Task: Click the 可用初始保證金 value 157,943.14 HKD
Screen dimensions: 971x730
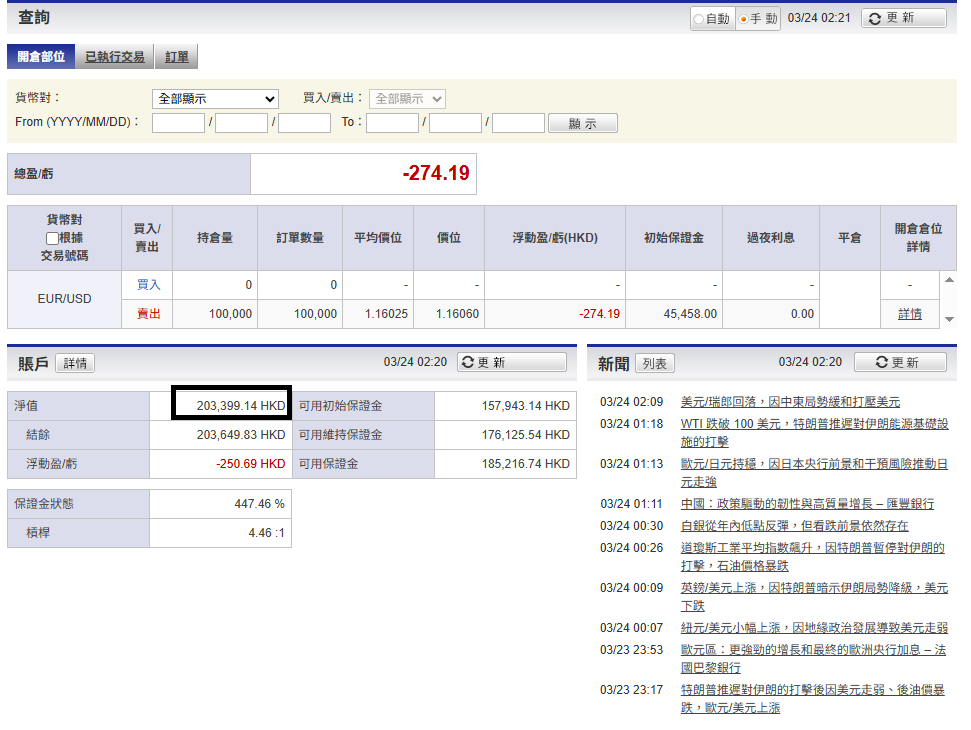Action: [526, 406]
